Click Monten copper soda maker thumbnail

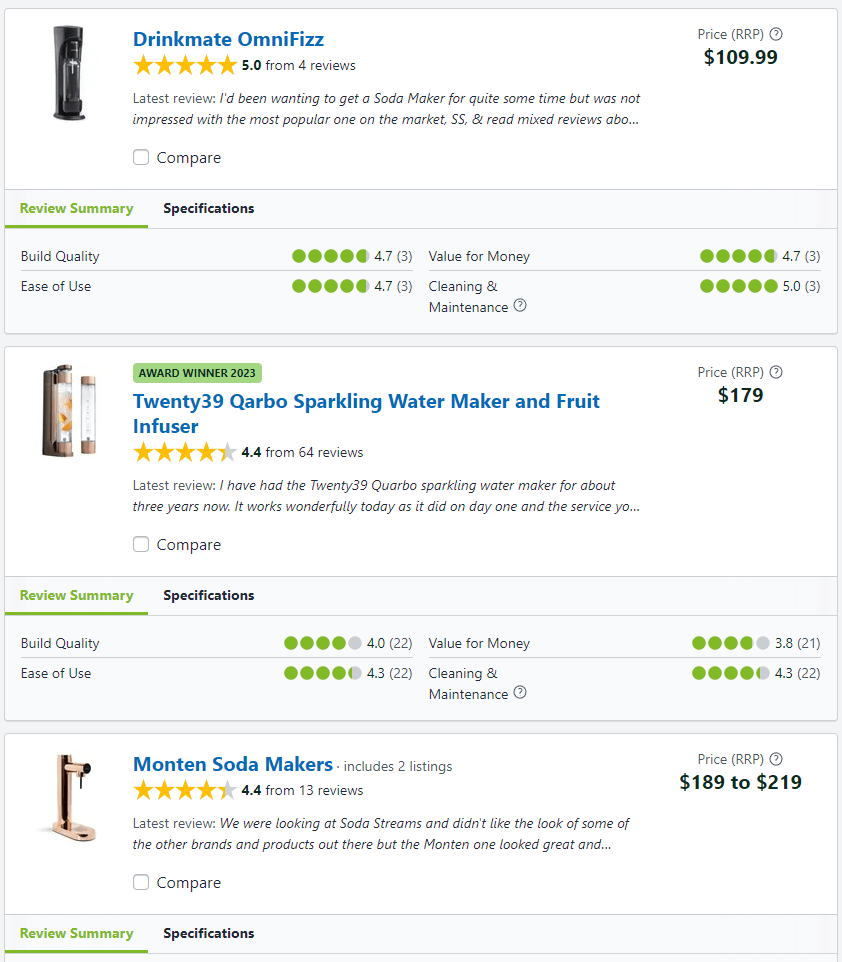point(65,796)
